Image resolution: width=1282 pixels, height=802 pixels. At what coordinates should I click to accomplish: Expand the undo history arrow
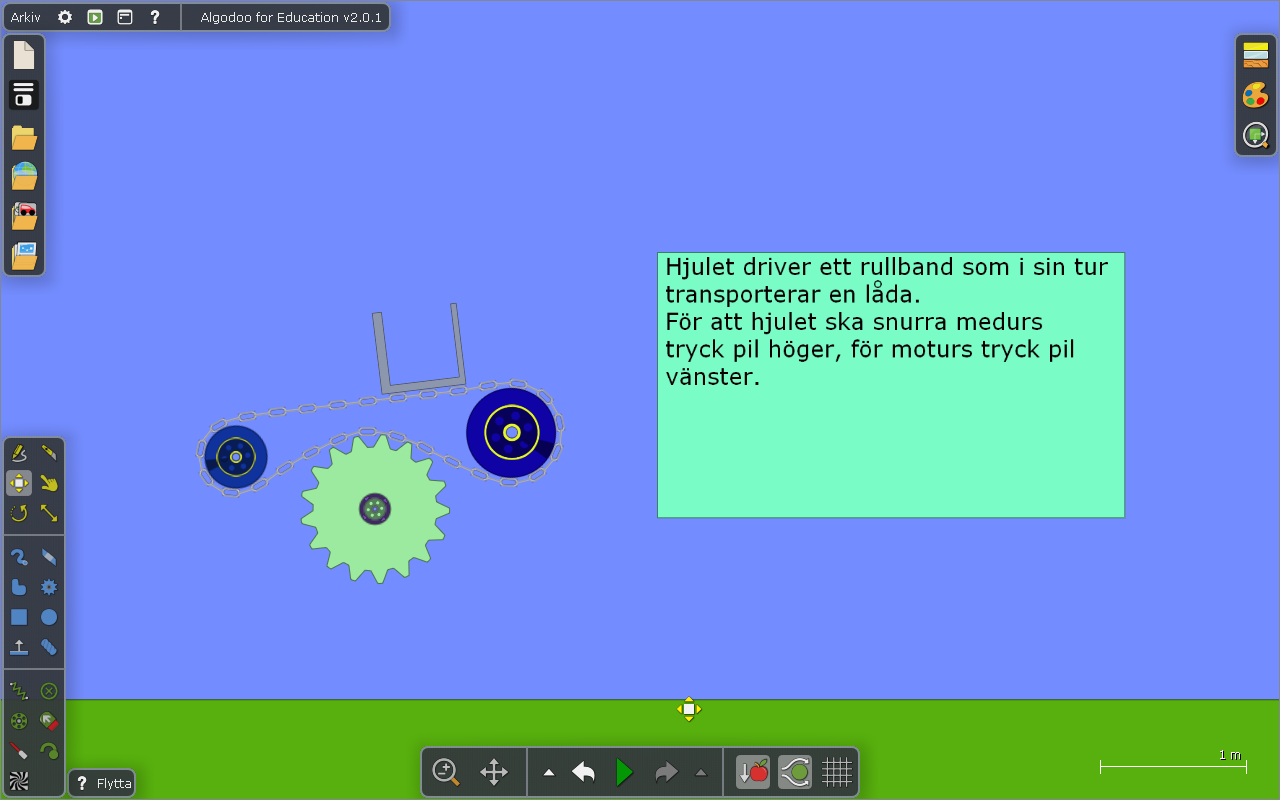[549, 773]
